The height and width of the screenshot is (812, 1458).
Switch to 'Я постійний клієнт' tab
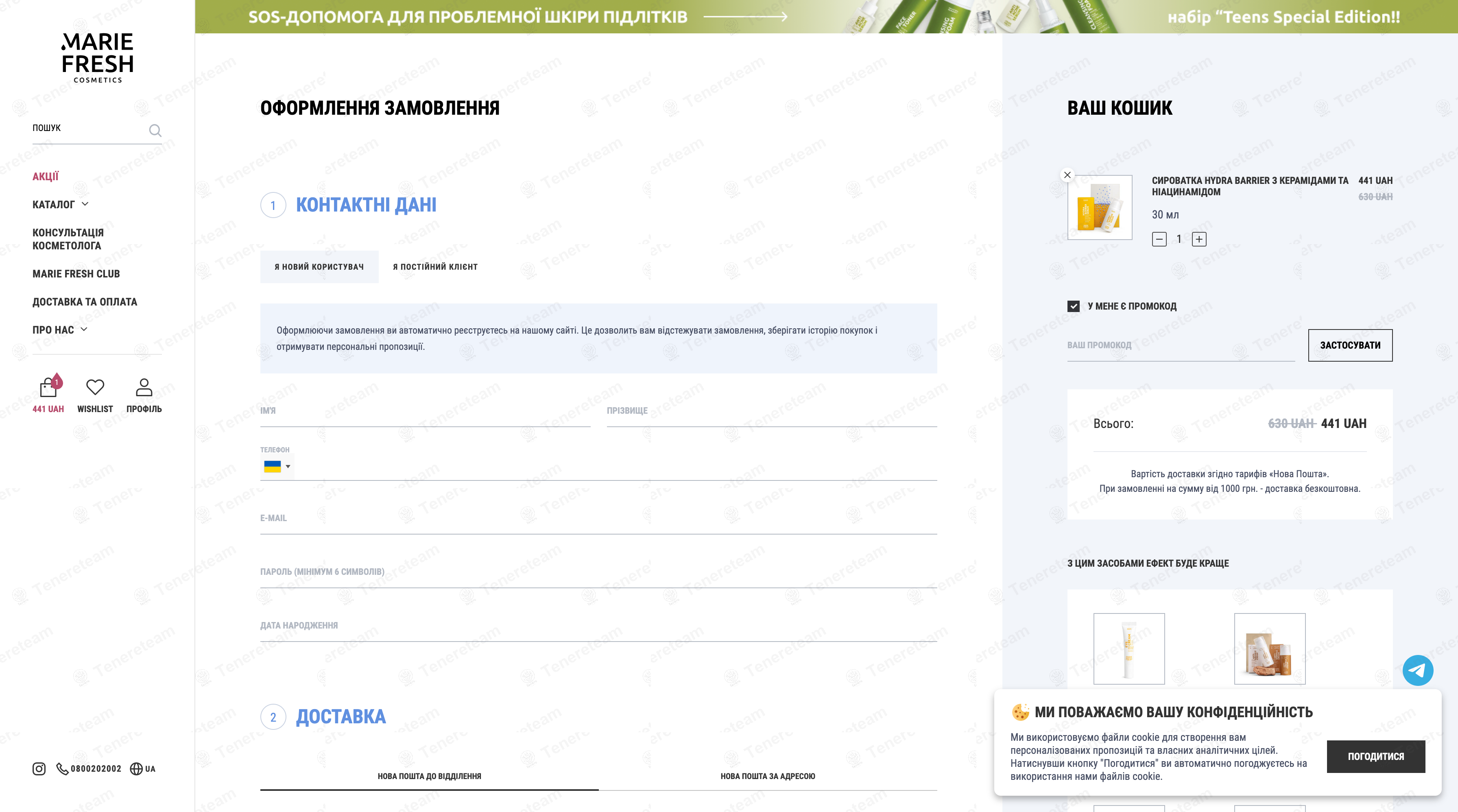tap(435, 266)
